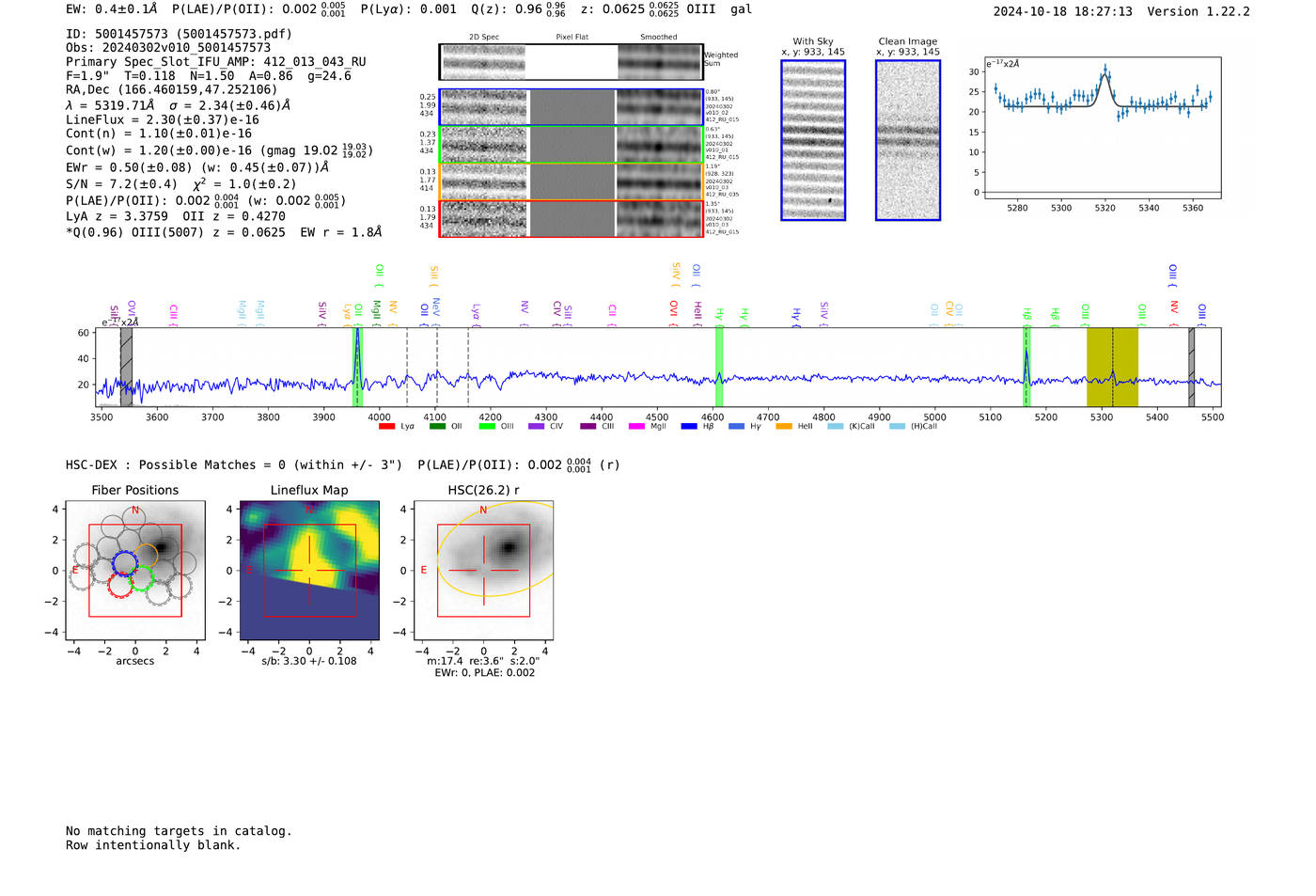Click the 'Row intentionally blank.' text

(153, 845)
